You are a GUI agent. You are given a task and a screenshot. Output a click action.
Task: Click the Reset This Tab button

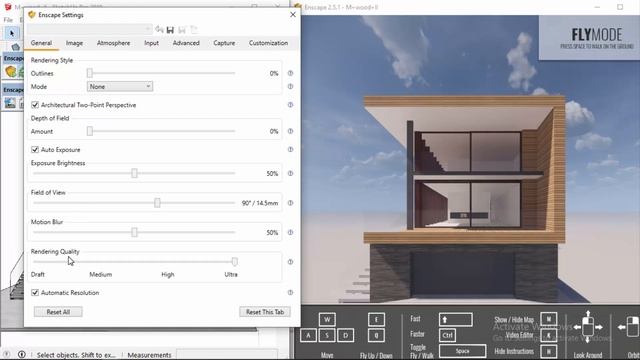(265, 312)
